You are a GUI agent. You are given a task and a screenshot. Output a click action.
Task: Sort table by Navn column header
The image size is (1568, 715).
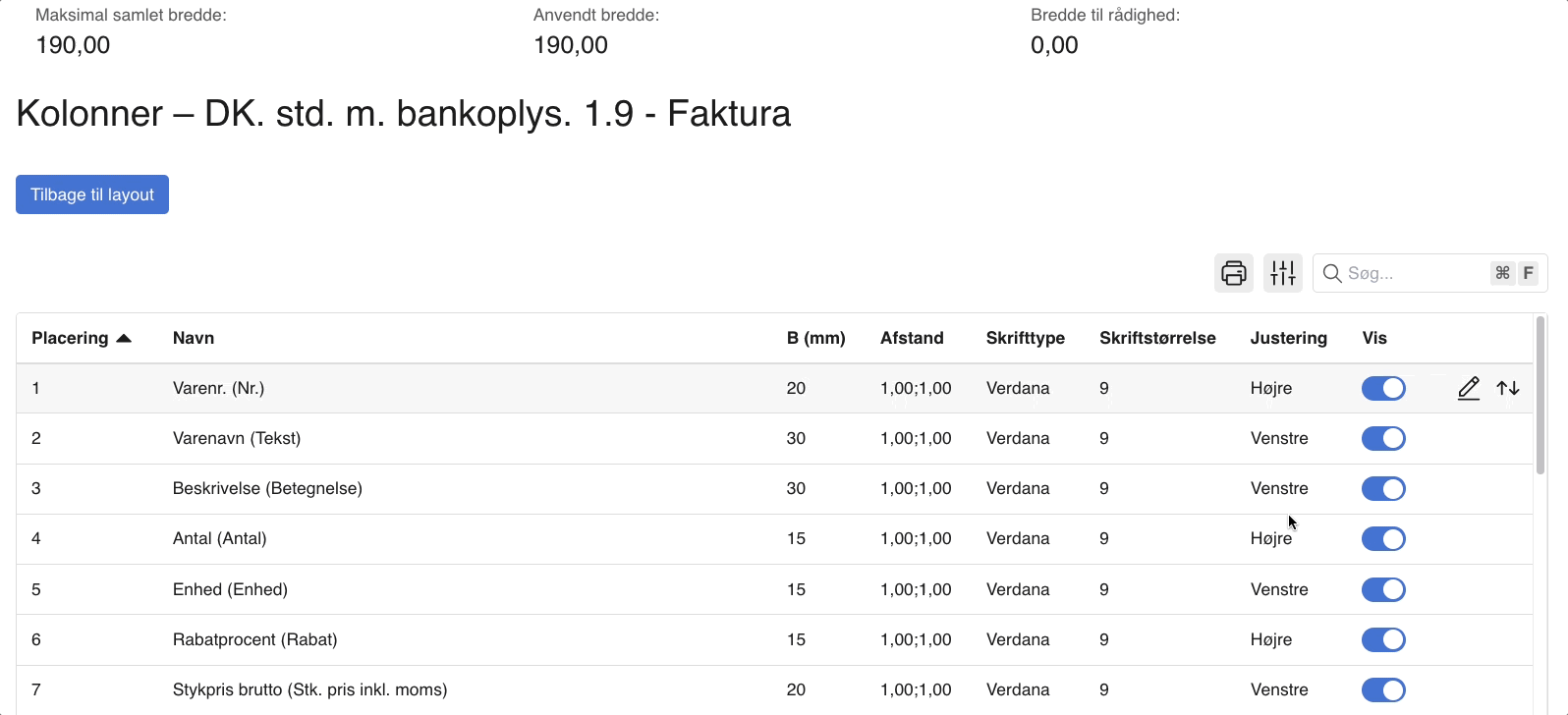[194, 339]
